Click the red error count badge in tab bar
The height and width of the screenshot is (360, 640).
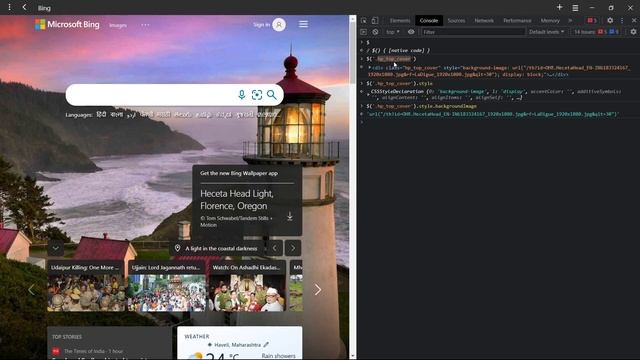592,20
